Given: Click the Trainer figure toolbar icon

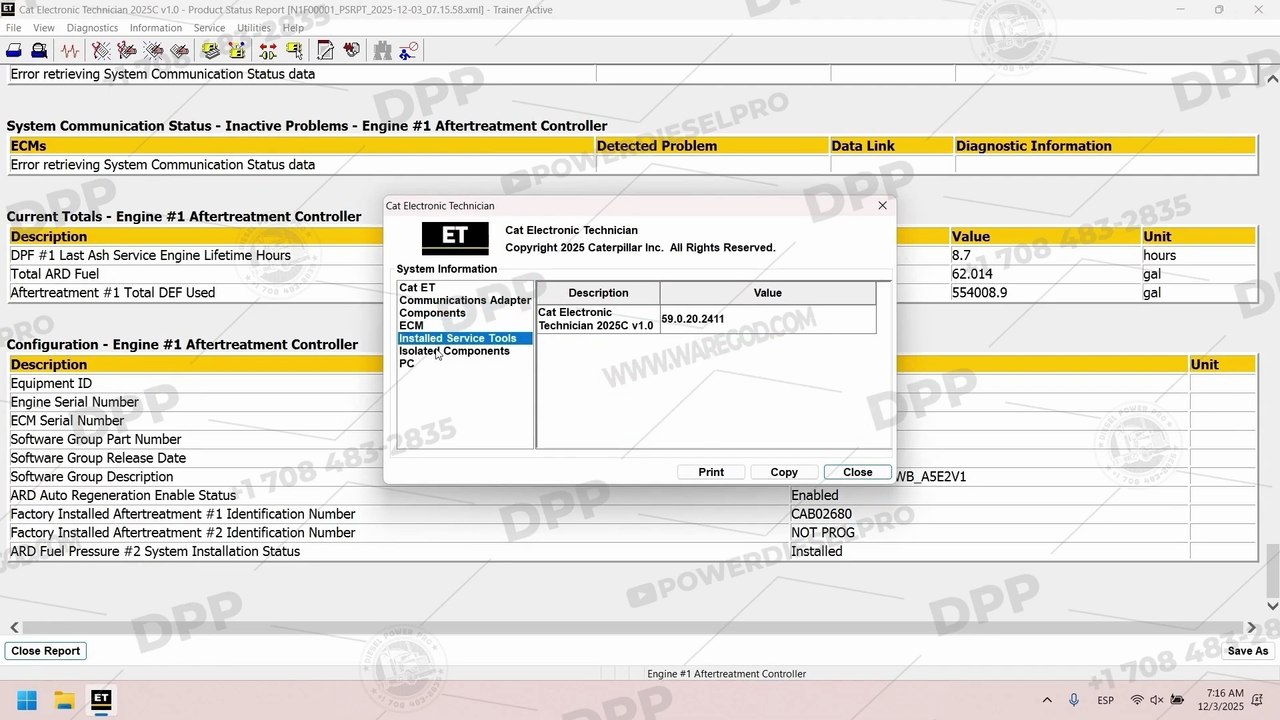Looking at the screenshot, I should [x=408, y=50].
